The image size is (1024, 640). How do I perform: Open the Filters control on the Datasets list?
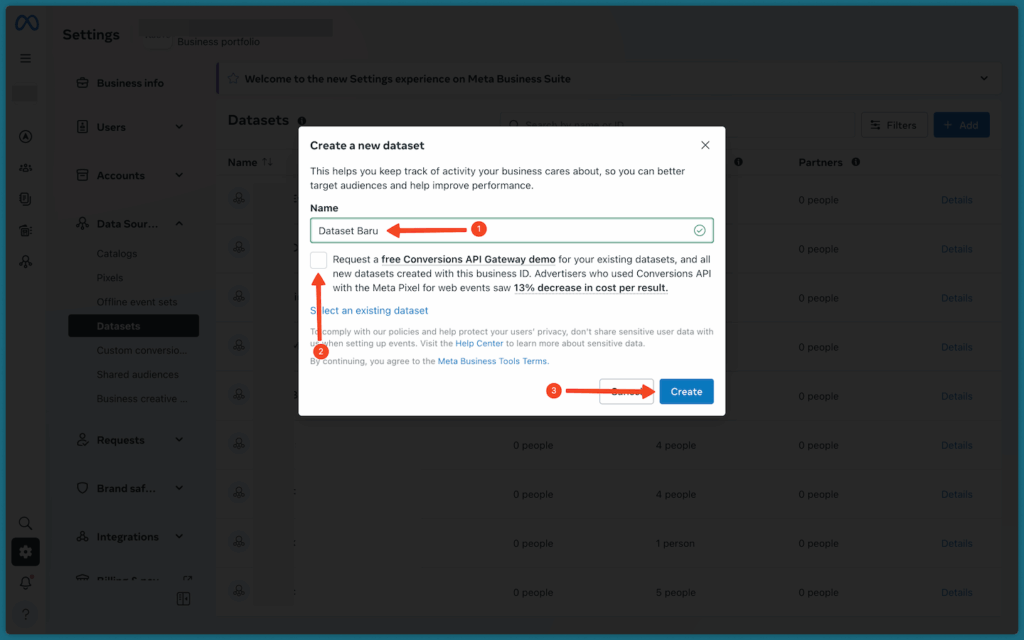point(894,125)
